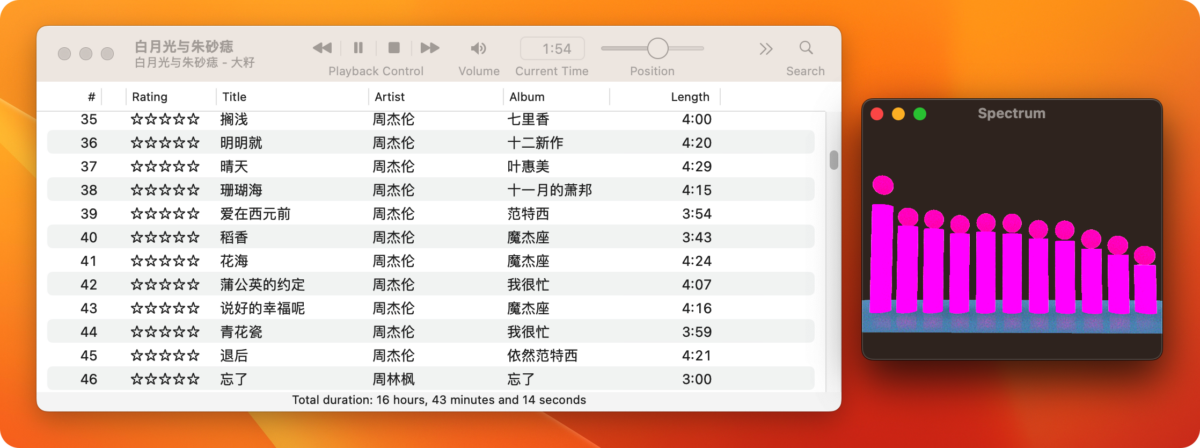Click album cell 范特西
The image size is (1200, 448).
click(x=529, y=214)
